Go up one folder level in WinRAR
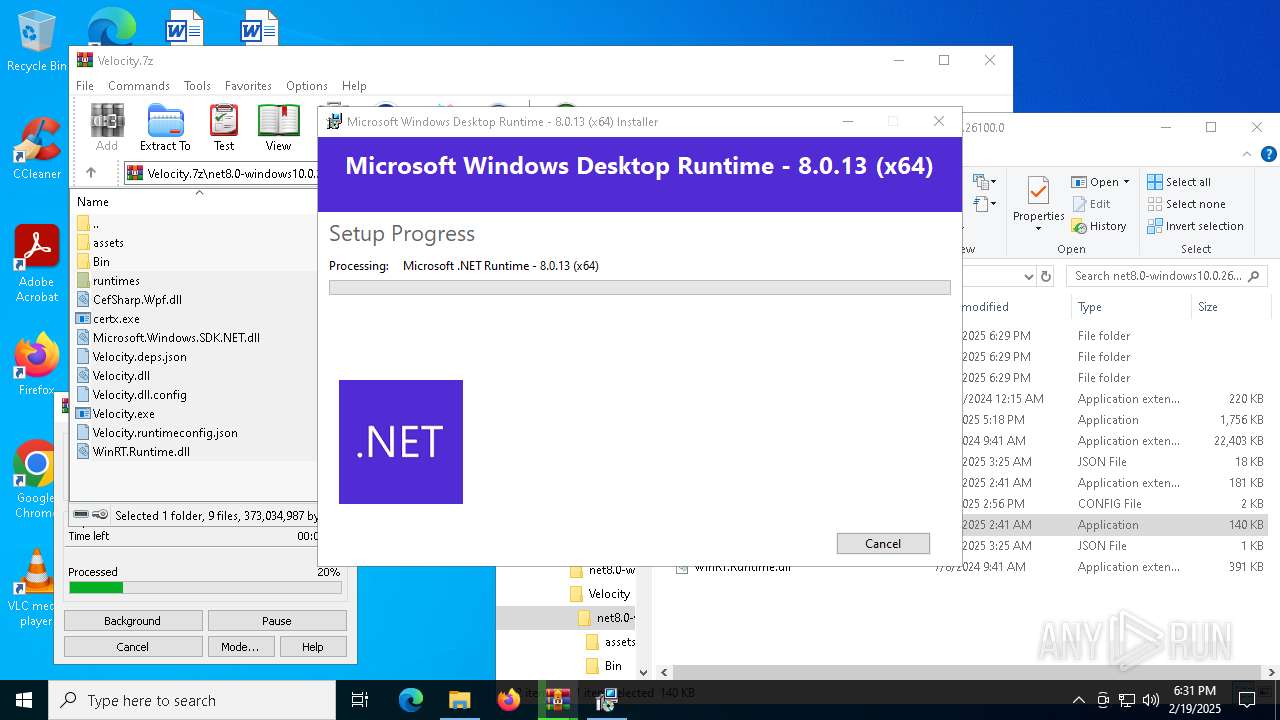Image resolution: width=1280 pixels, height=720 pixels. pyautogui.click(x=91, y=173)
